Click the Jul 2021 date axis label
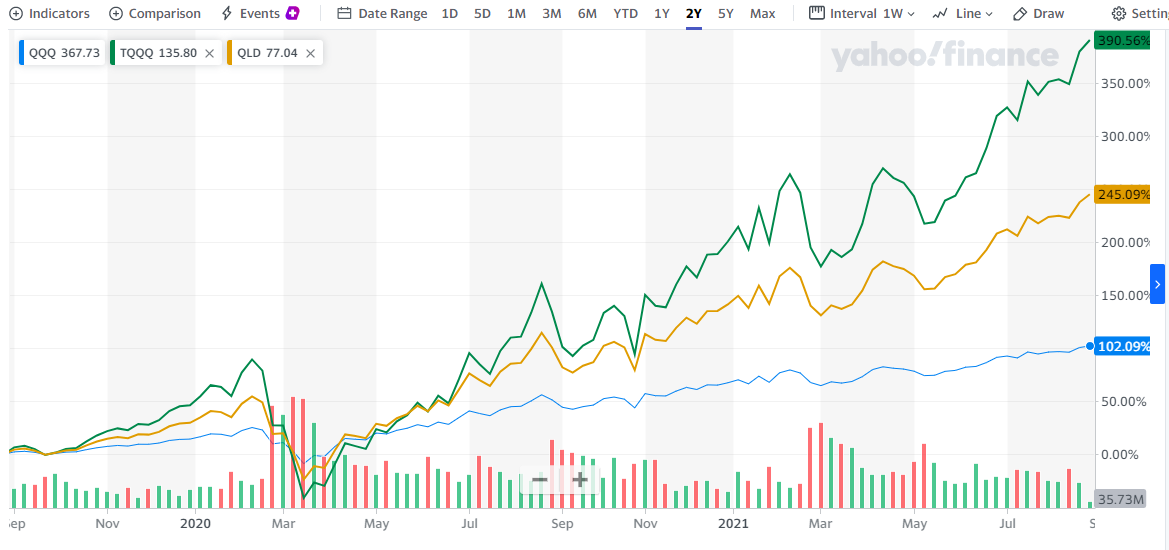Viewport: 1169px width, 550px height. tap(1007, 523)
